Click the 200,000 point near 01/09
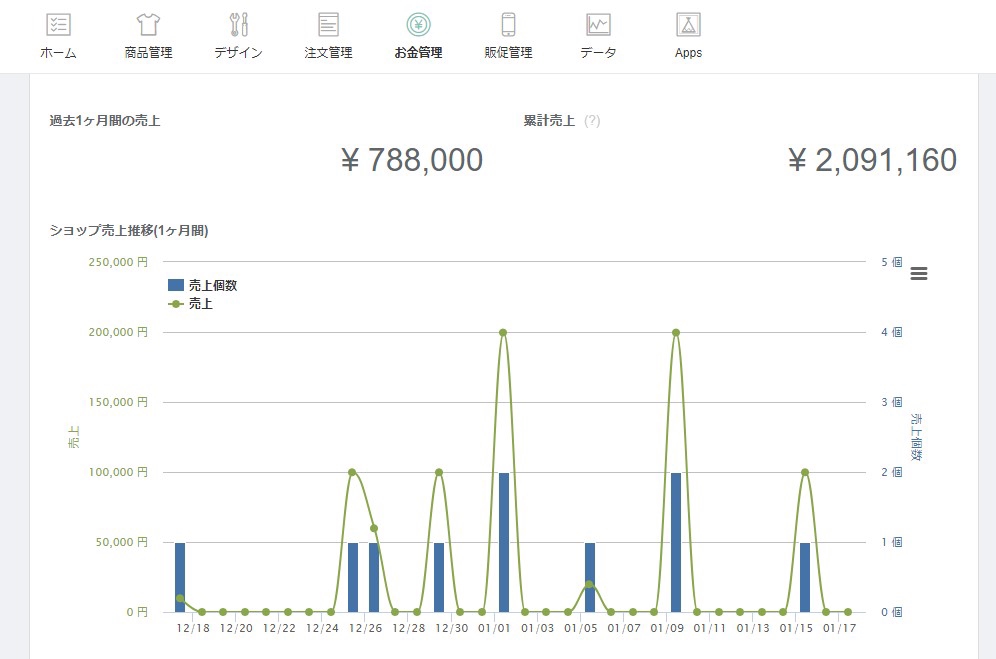This screenshot has height=659, width=996. pos(676,332)
